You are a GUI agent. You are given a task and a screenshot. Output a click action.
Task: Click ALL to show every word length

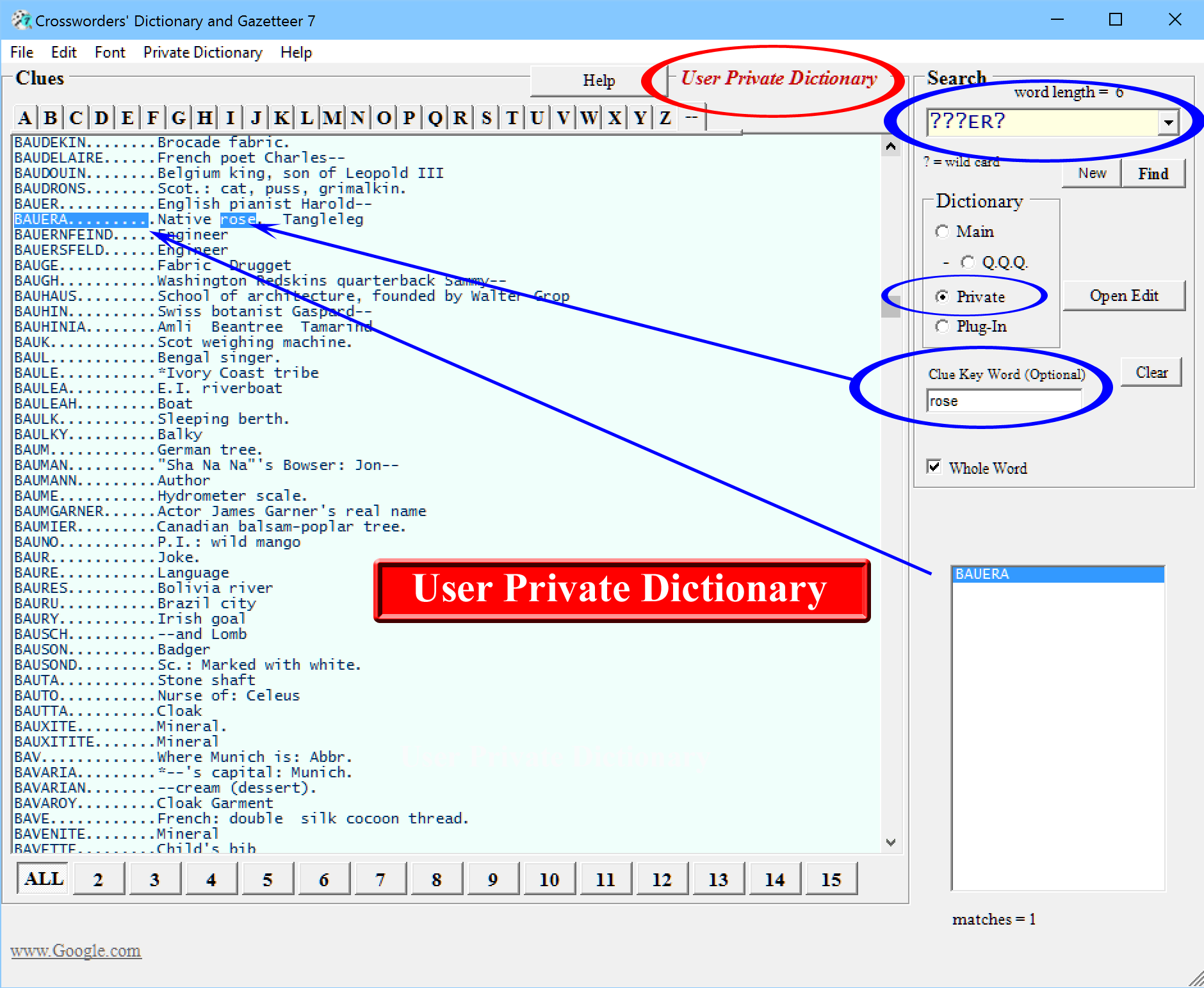[x=41, y=879]
